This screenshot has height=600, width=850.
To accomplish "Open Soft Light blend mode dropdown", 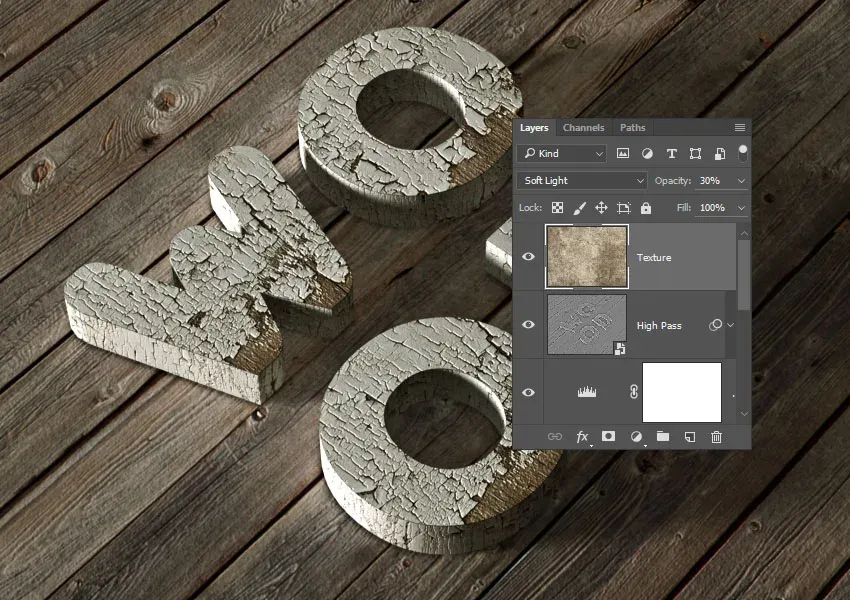I will (x=582, y=180).
